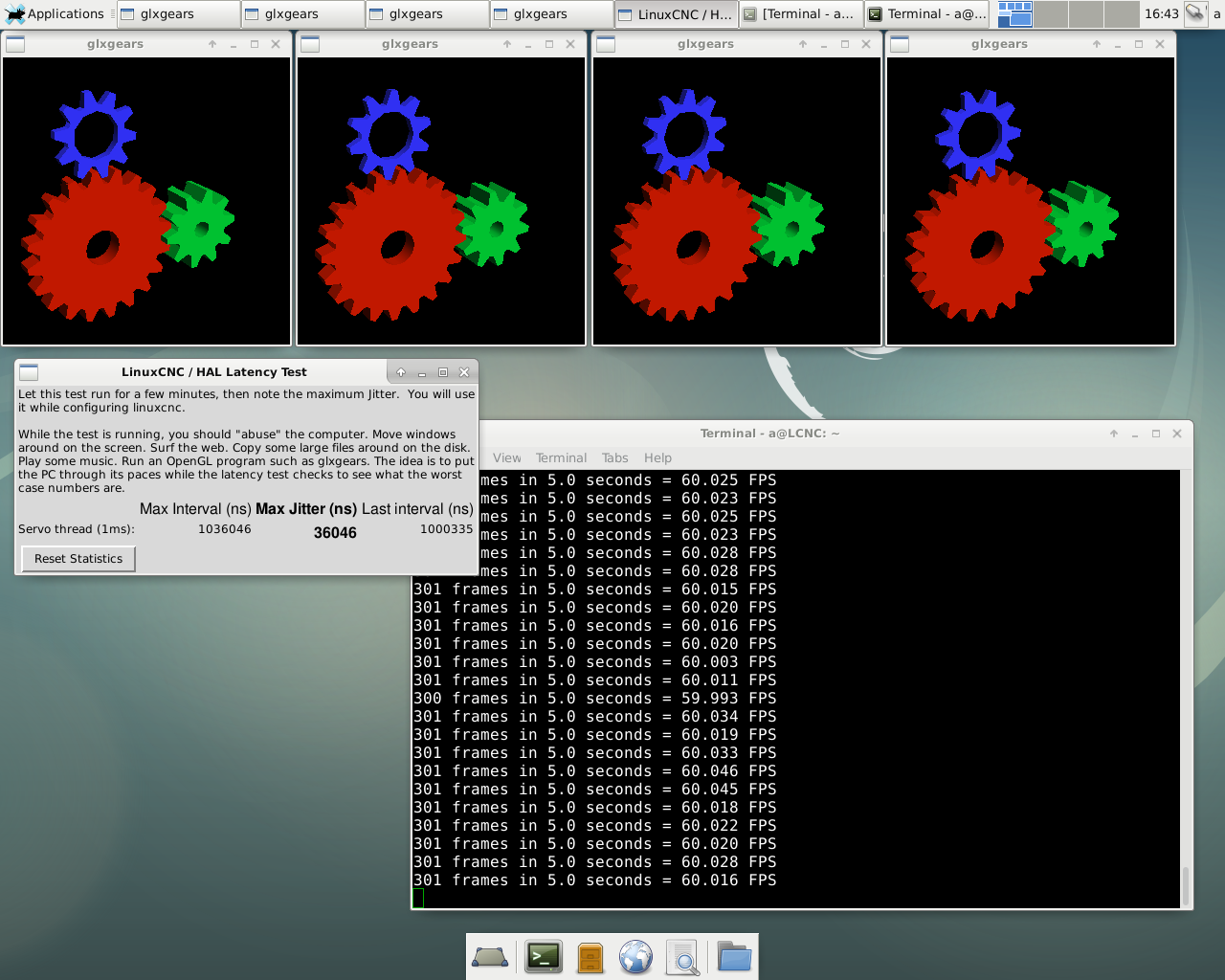Click the 'Last interval (ns)' column header
The height and width of the screenshot is (980, 1225).
coord(417,509)
